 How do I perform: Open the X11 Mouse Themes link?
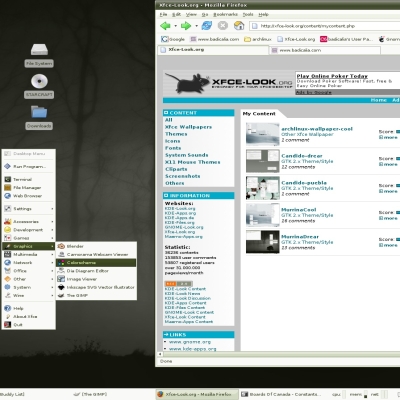pyautogui.click(x=193, y=162)
